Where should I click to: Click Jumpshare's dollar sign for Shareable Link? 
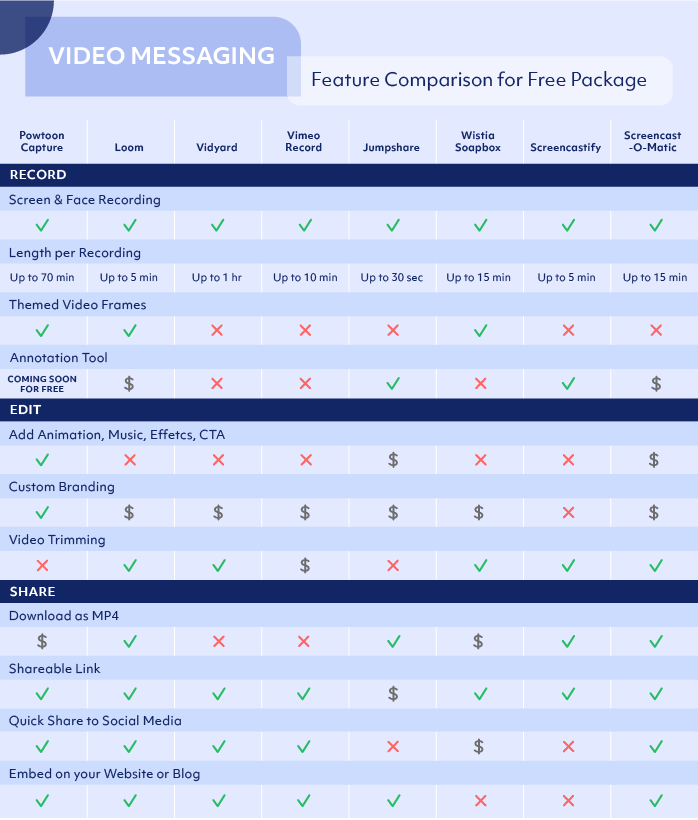coord(393,694)
